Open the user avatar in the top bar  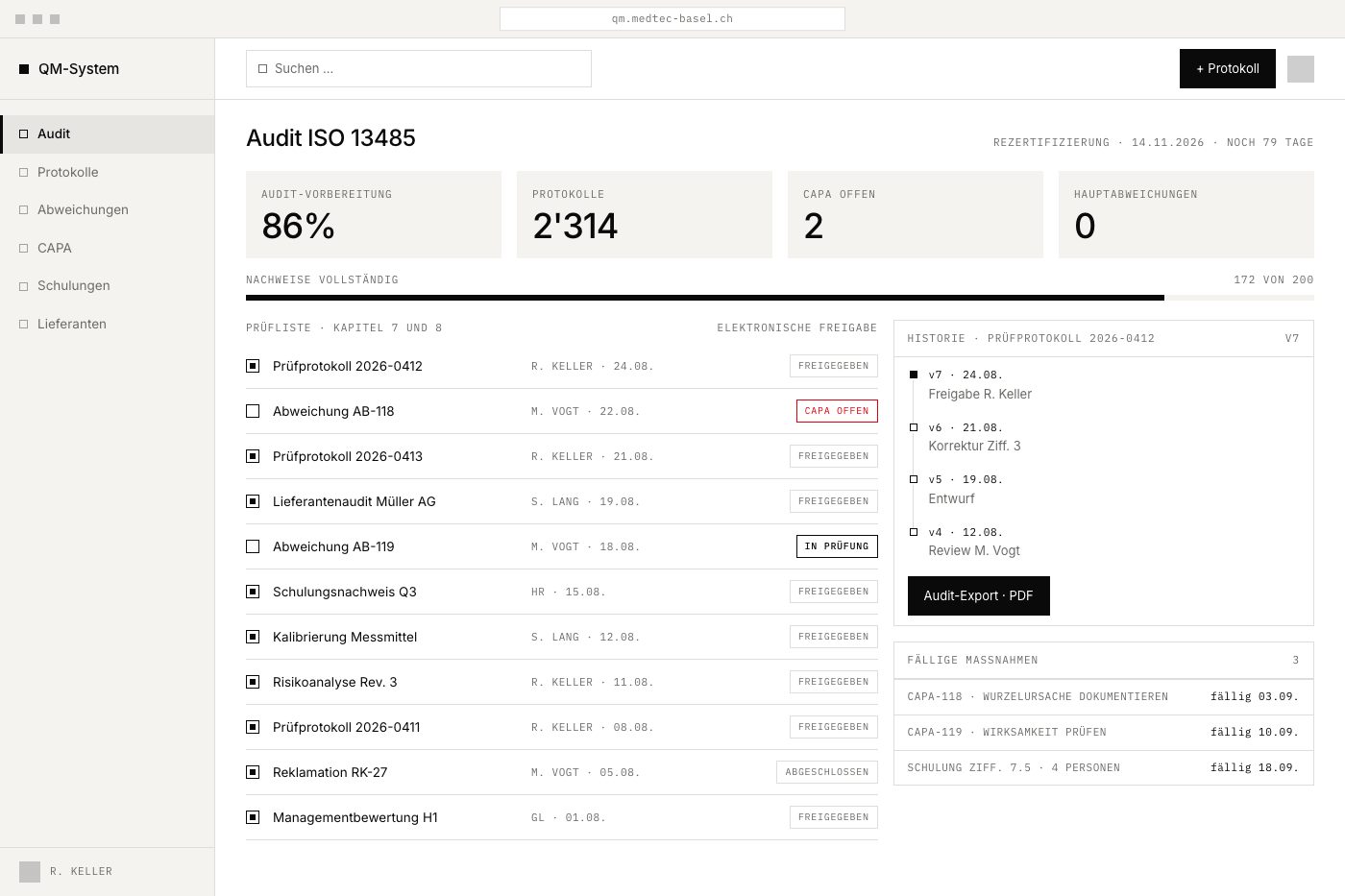pyautogui.click(x=1301, y=69)
